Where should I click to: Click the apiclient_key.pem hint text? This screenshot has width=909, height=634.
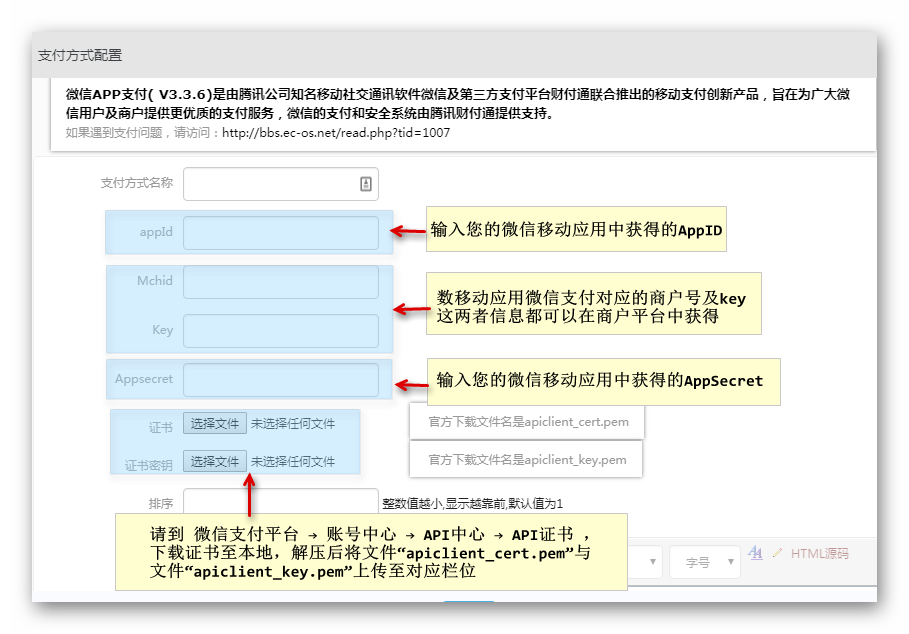[527, 460]
